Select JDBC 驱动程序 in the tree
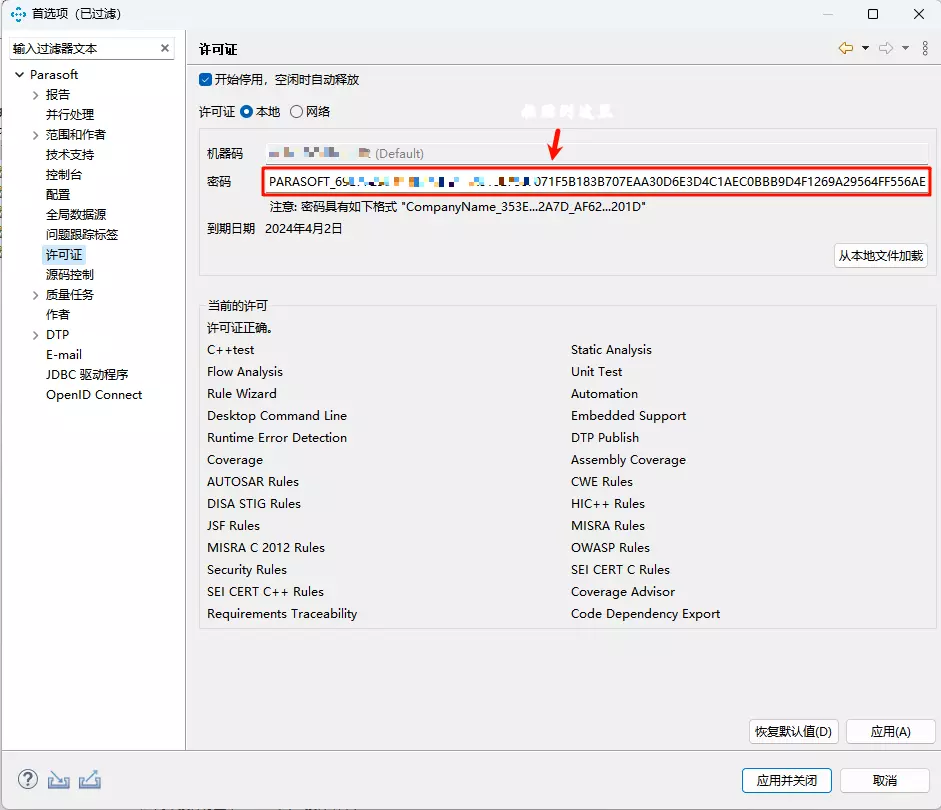Screen dimensions: 941x810 pyautogui.click(x=87, y=374)
